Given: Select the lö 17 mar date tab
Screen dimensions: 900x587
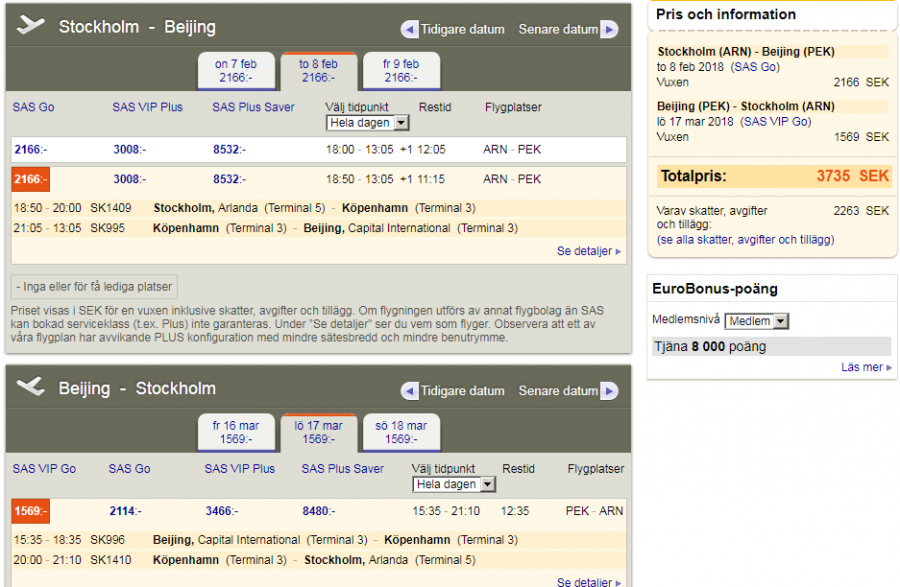Looking at the screenshot, I should (x=319, y=433).
